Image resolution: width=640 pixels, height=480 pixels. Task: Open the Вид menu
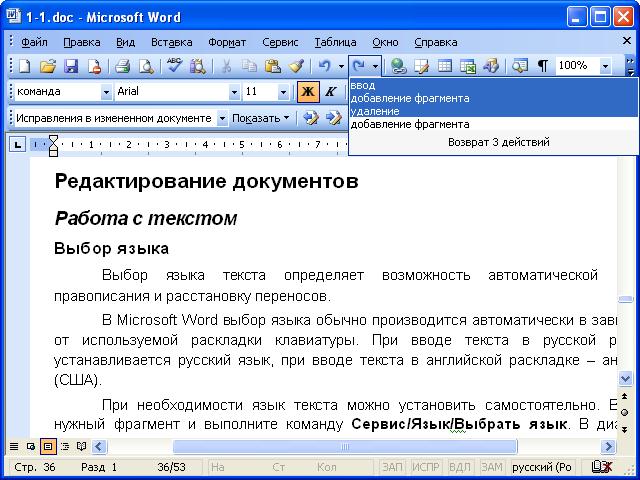point(126,42)
